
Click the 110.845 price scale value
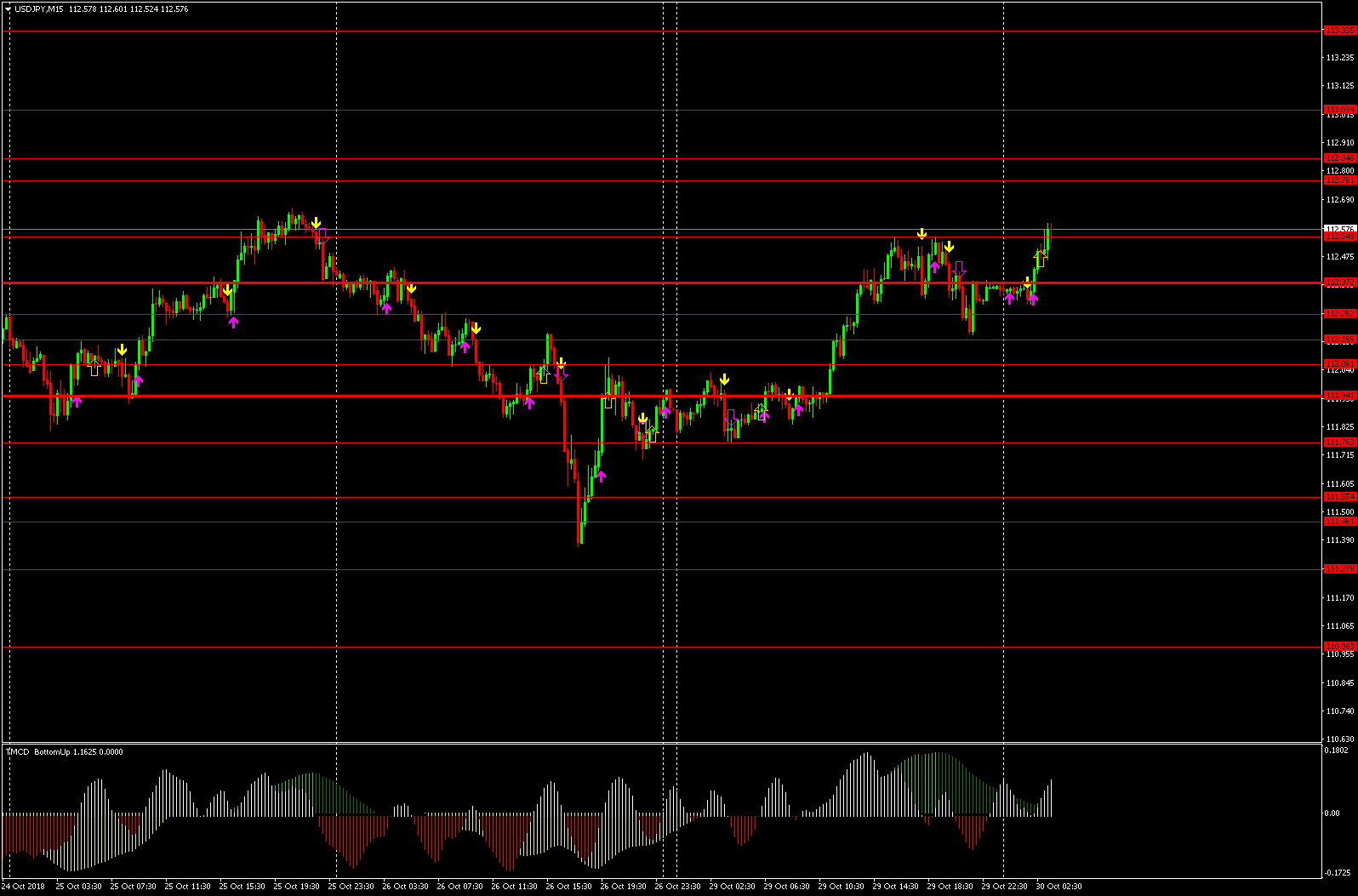[1340, 683]
